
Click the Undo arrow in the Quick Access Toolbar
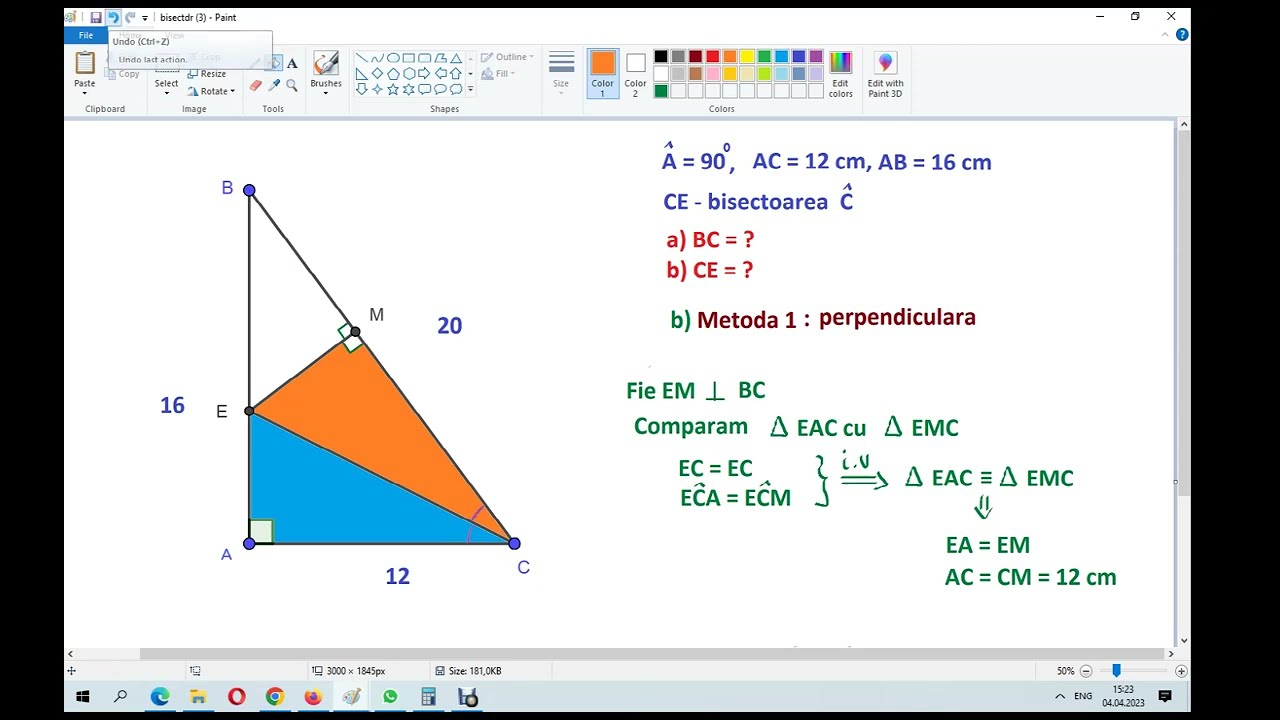pos(113,17)
